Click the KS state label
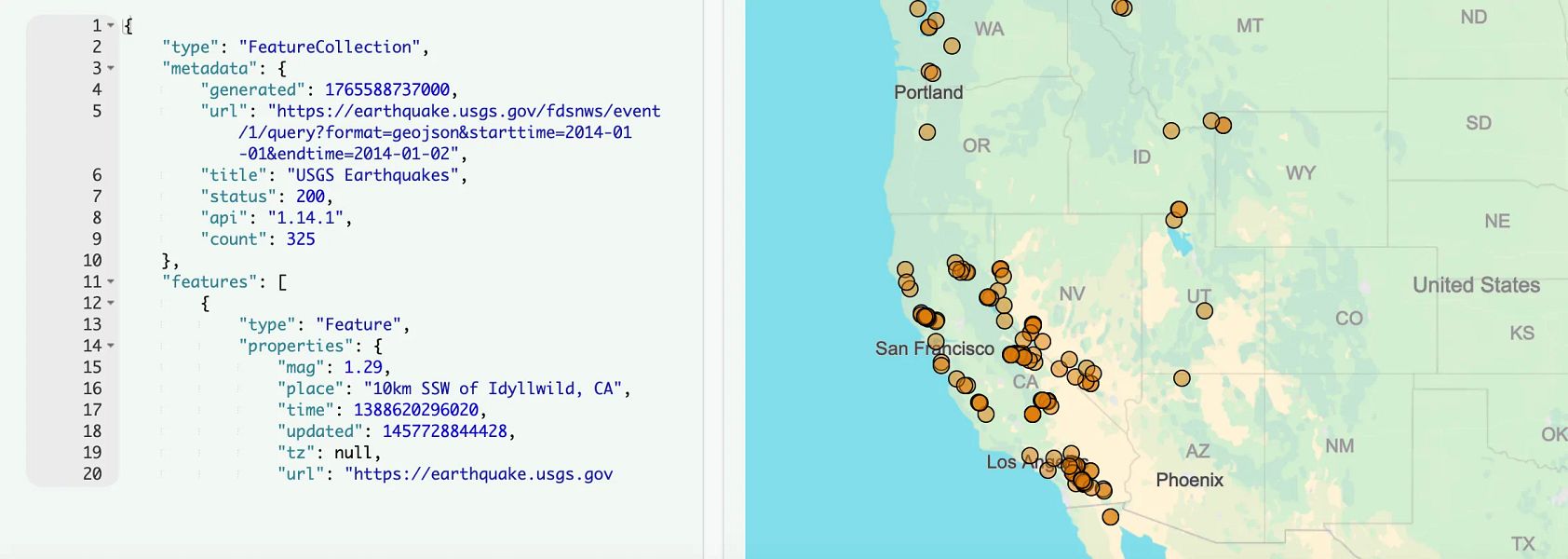Viewport: 1568px width, 559px height. 1522,334
